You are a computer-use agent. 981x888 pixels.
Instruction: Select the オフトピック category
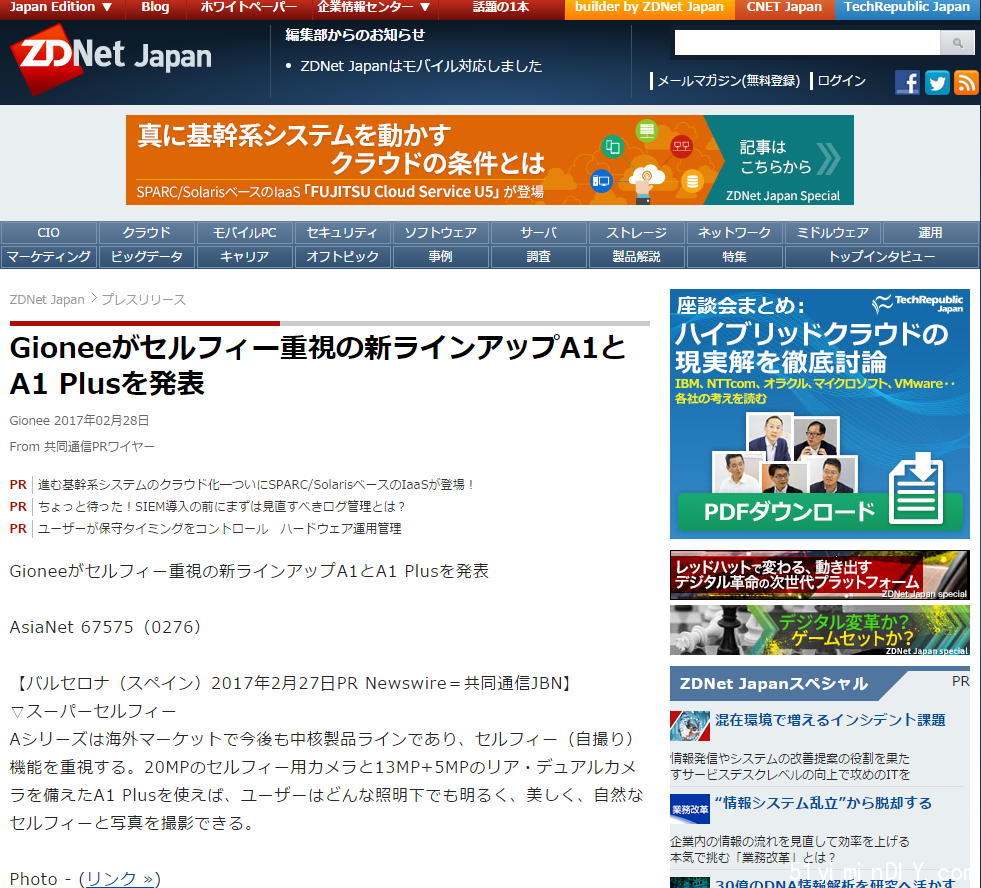342,257
